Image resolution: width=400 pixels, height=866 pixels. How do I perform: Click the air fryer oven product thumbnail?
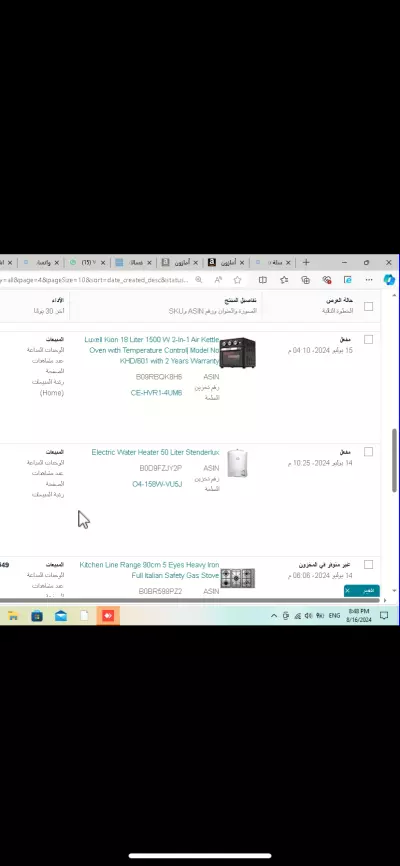point(238,352)
